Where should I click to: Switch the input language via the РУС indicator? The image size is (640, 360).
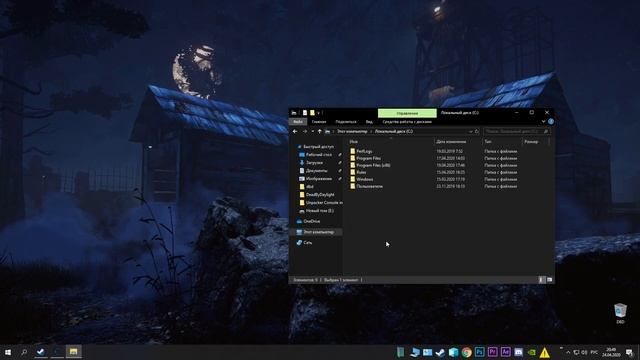coord(594,352)
